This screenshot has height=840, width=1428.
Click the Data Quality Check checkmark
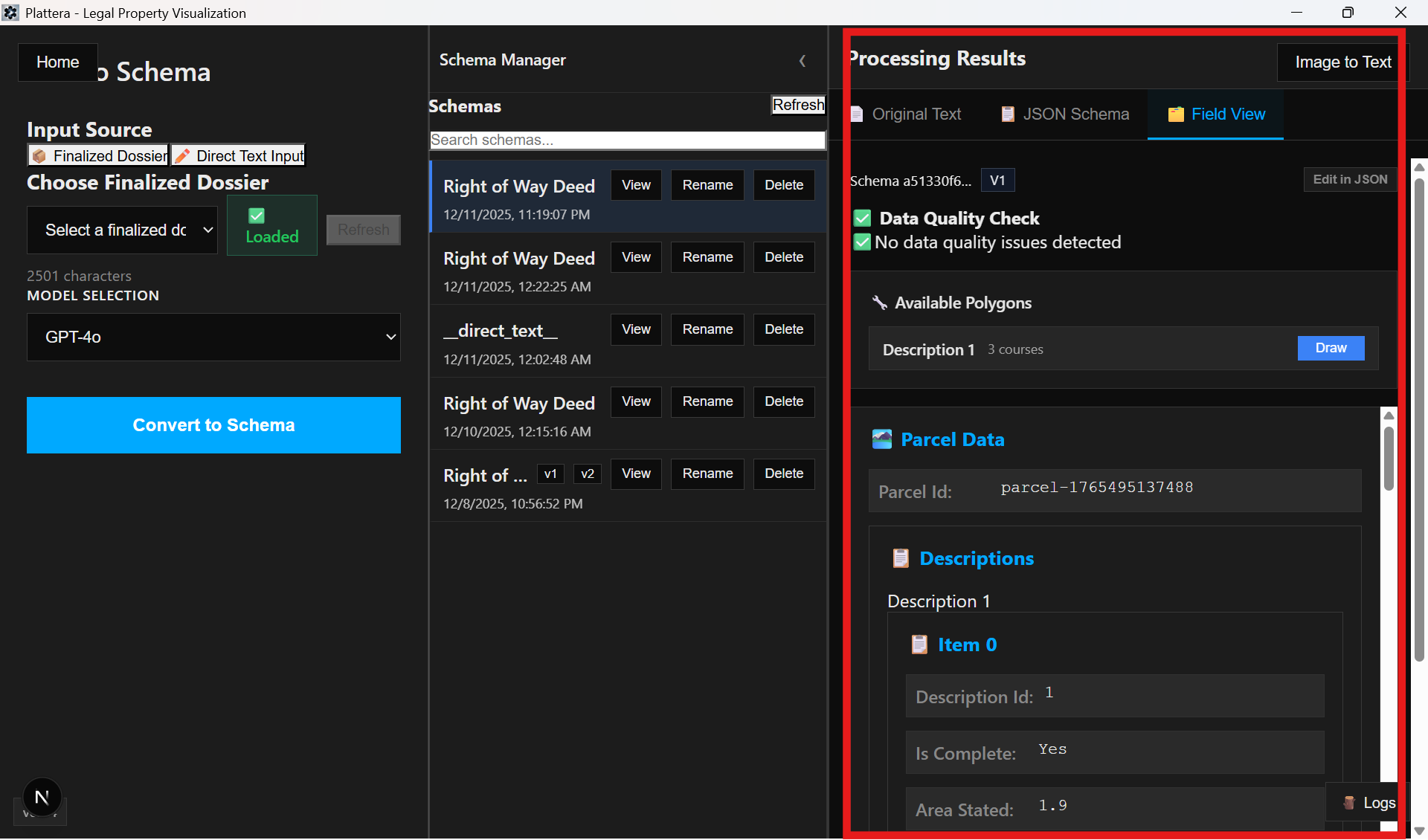[862, 218]
